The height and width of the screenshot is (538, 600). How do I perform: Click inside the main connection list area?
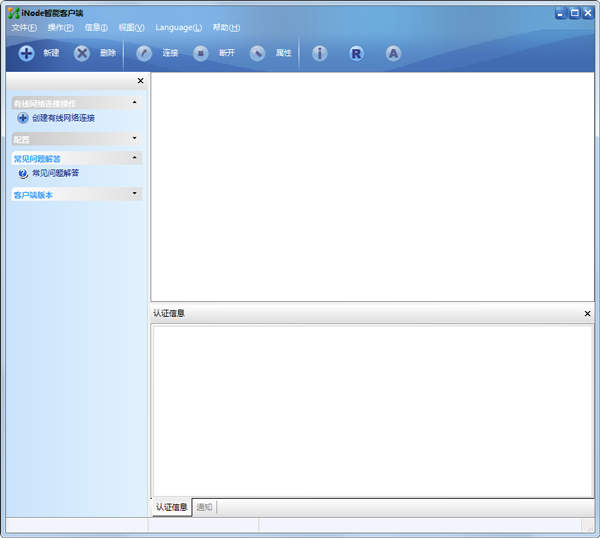click(x=373, y=187)
